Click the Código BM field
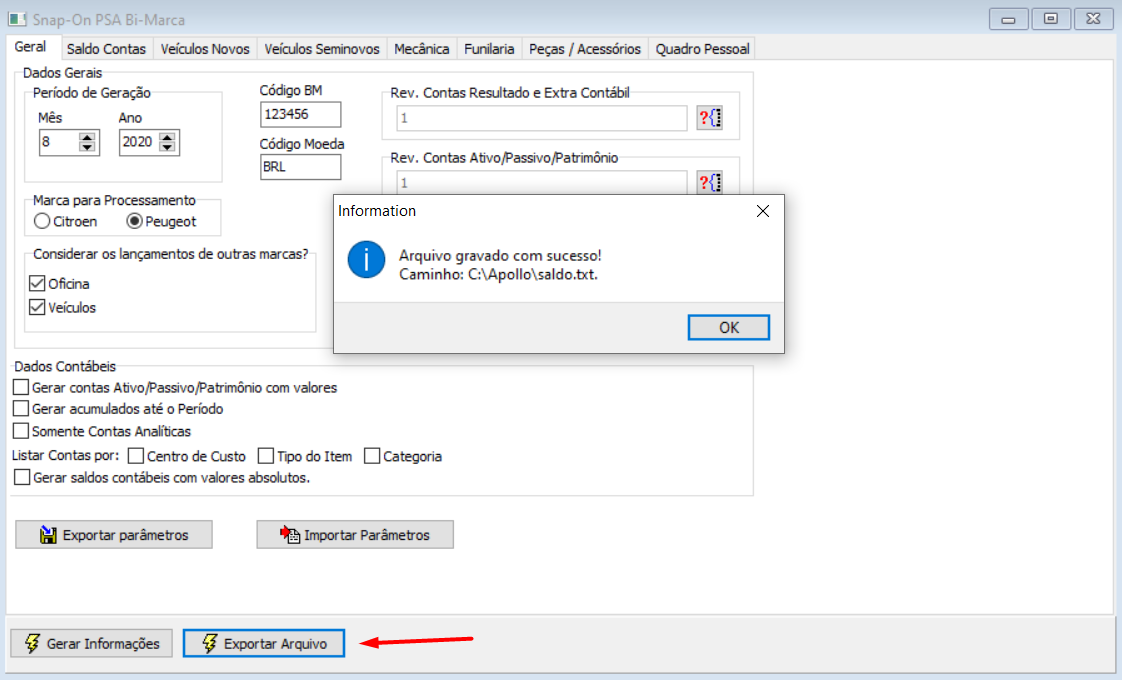 (x=301, y=115)
